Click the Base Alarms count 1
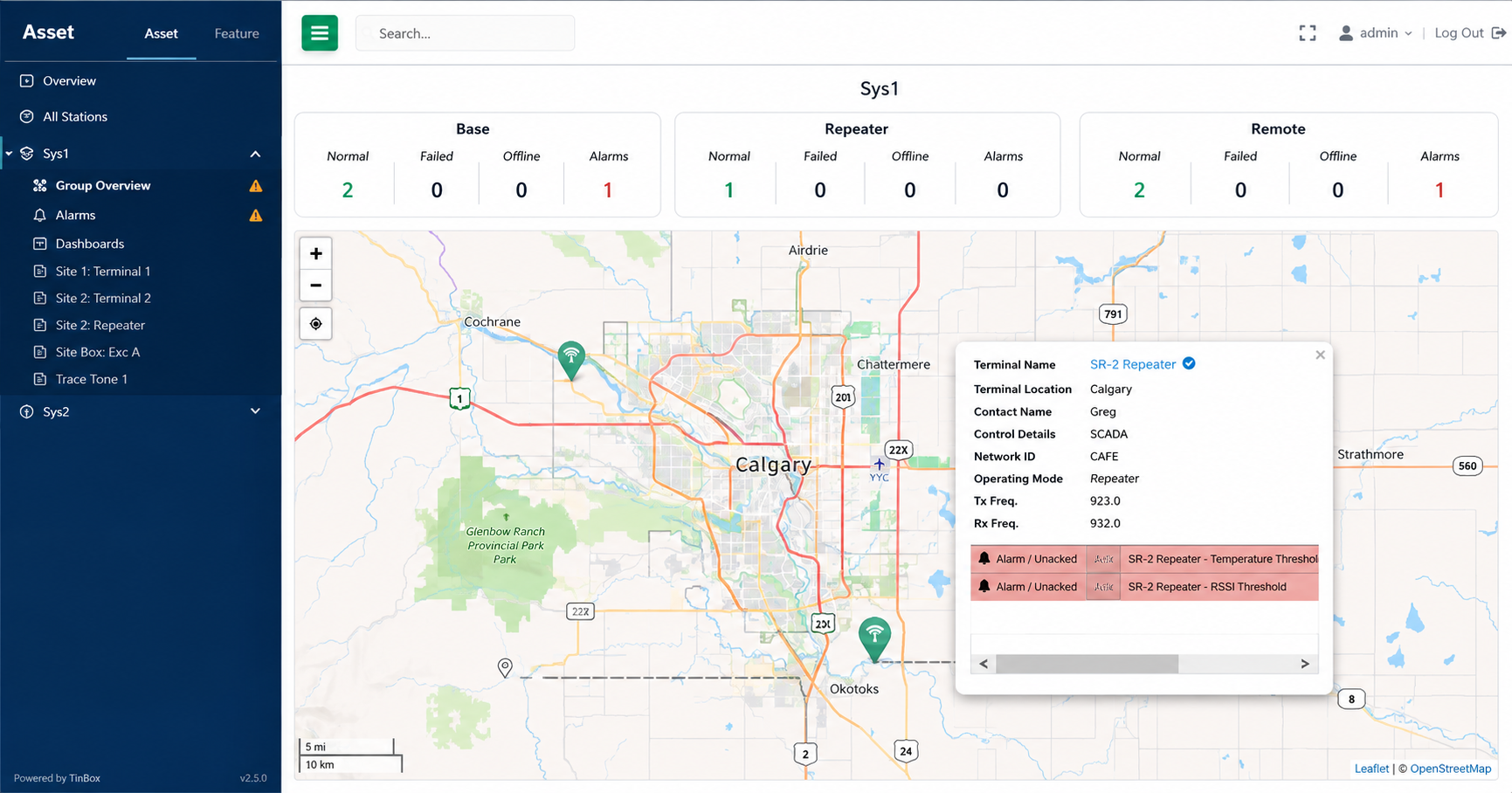This screenshot has height=793, width=1512. (x=608, y=190)
